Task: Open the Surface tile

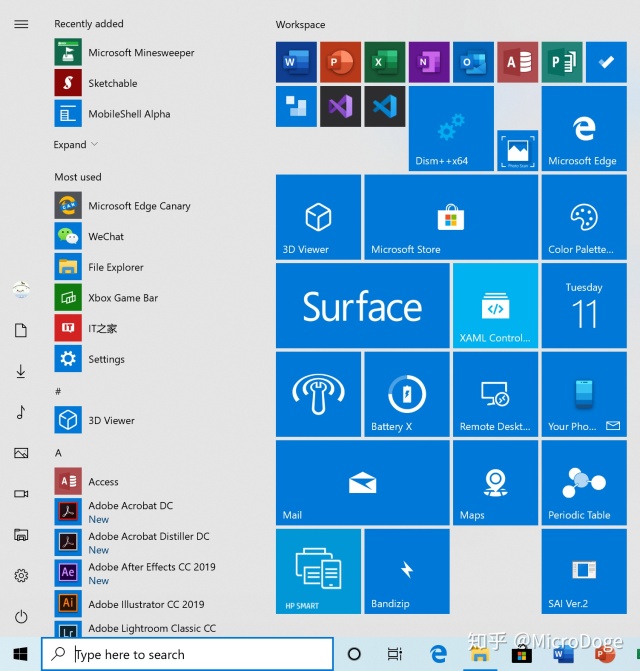Action: [x=363, y=306]
